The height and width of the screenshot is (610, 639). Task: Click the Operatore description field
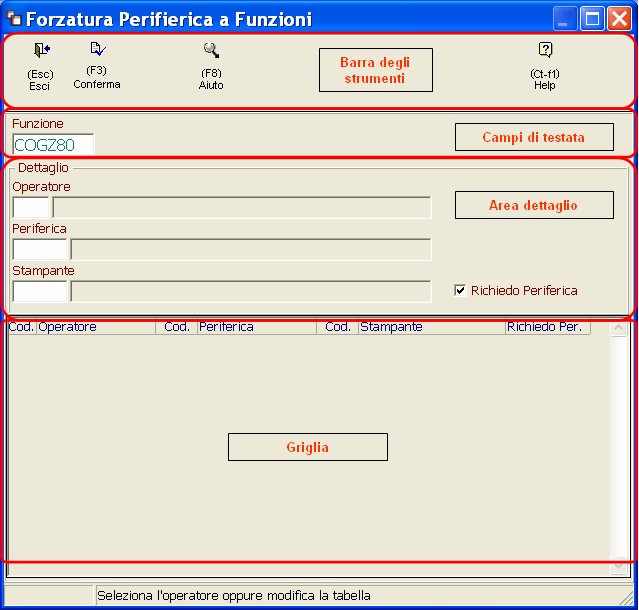coord(242,207)
